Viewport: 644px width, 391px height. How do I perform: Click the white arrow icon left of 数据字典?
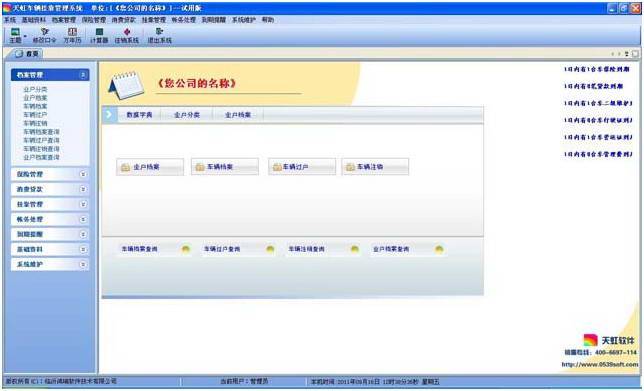109,115
